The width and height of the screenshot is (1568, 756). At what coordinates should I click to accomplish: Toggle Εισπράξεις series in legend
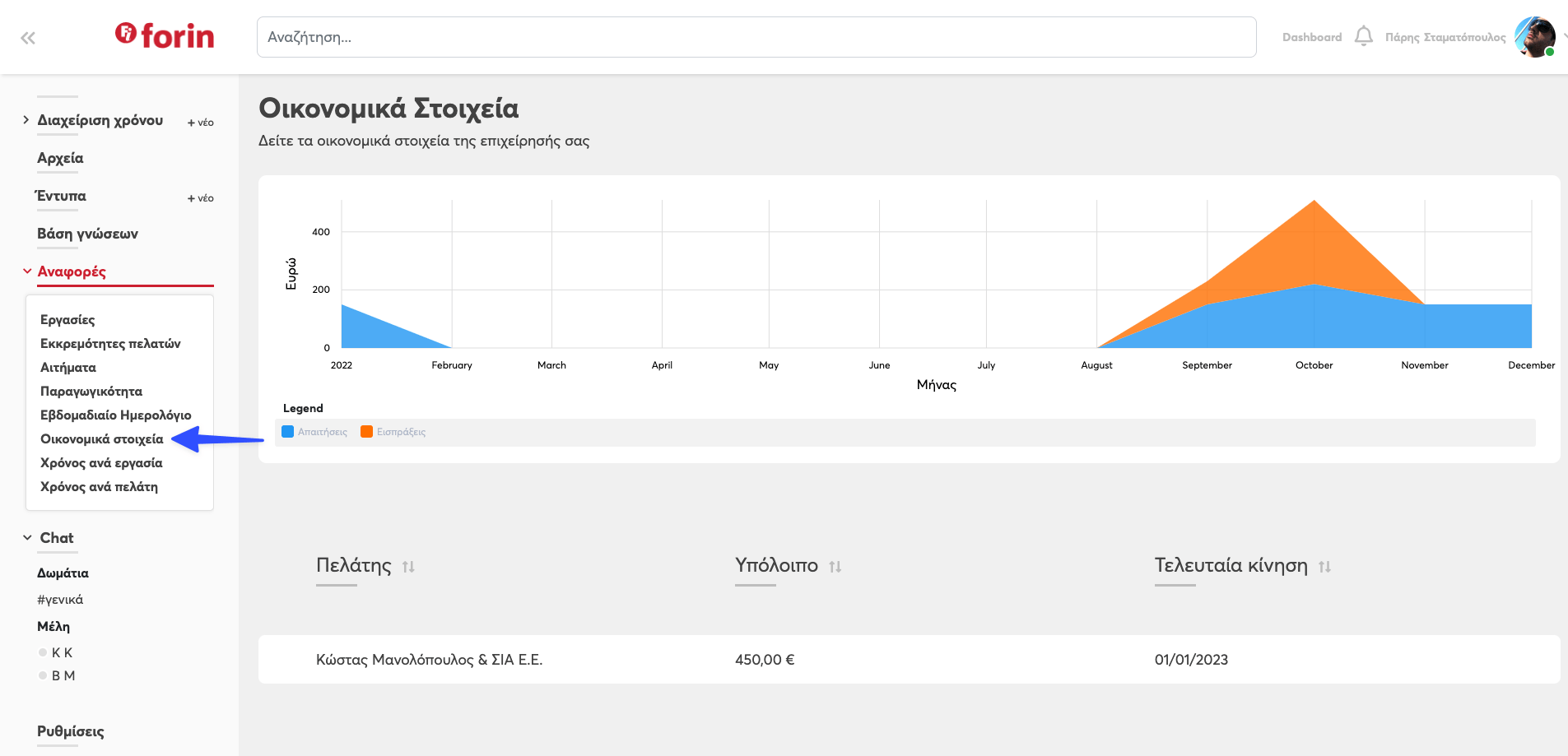coord(393,432)
